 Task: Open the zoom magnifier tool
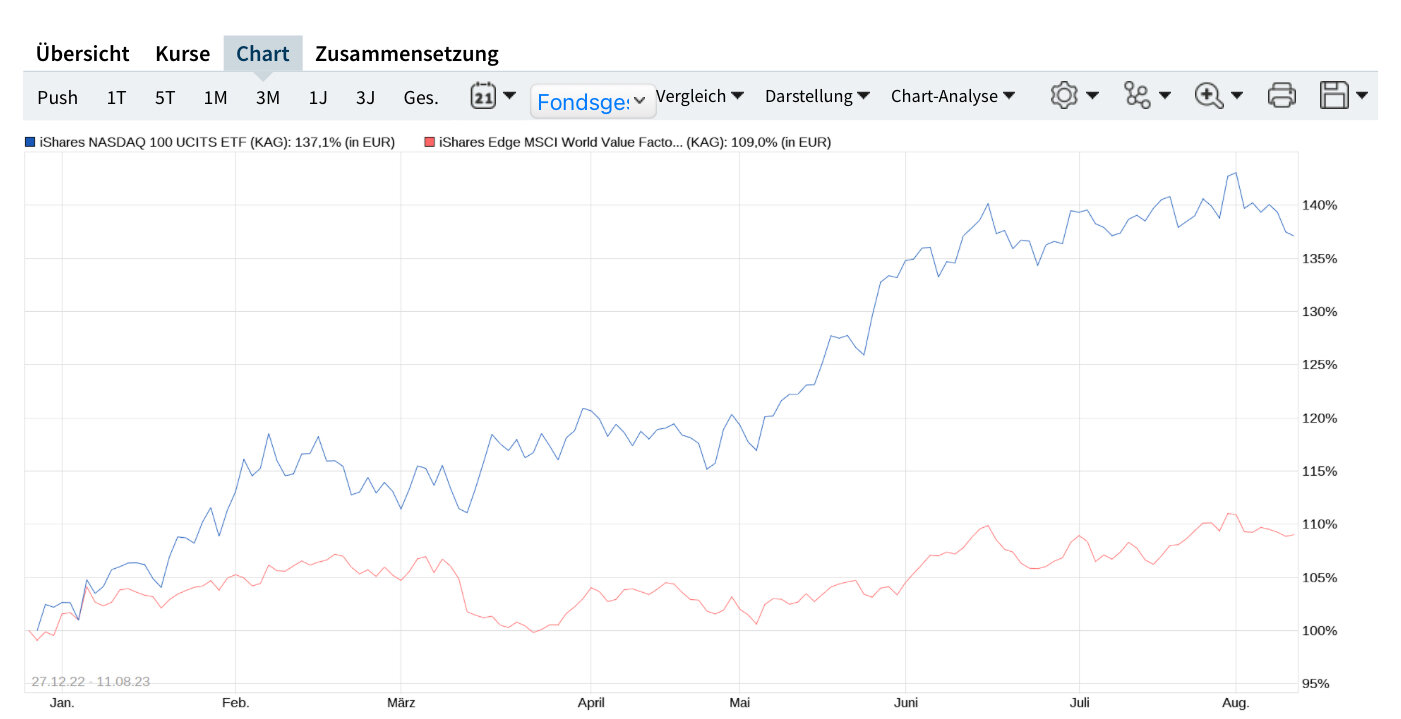(x=1209, y=96)
